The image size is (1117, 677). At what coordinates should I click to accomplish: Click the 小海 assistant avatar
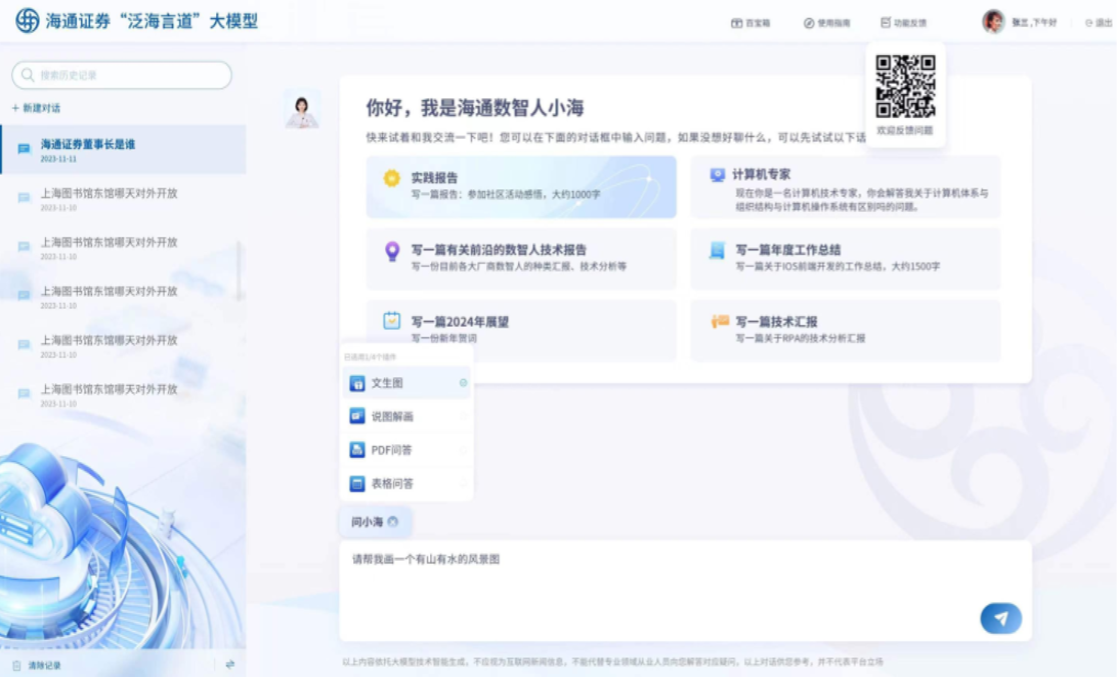[302, 110]
